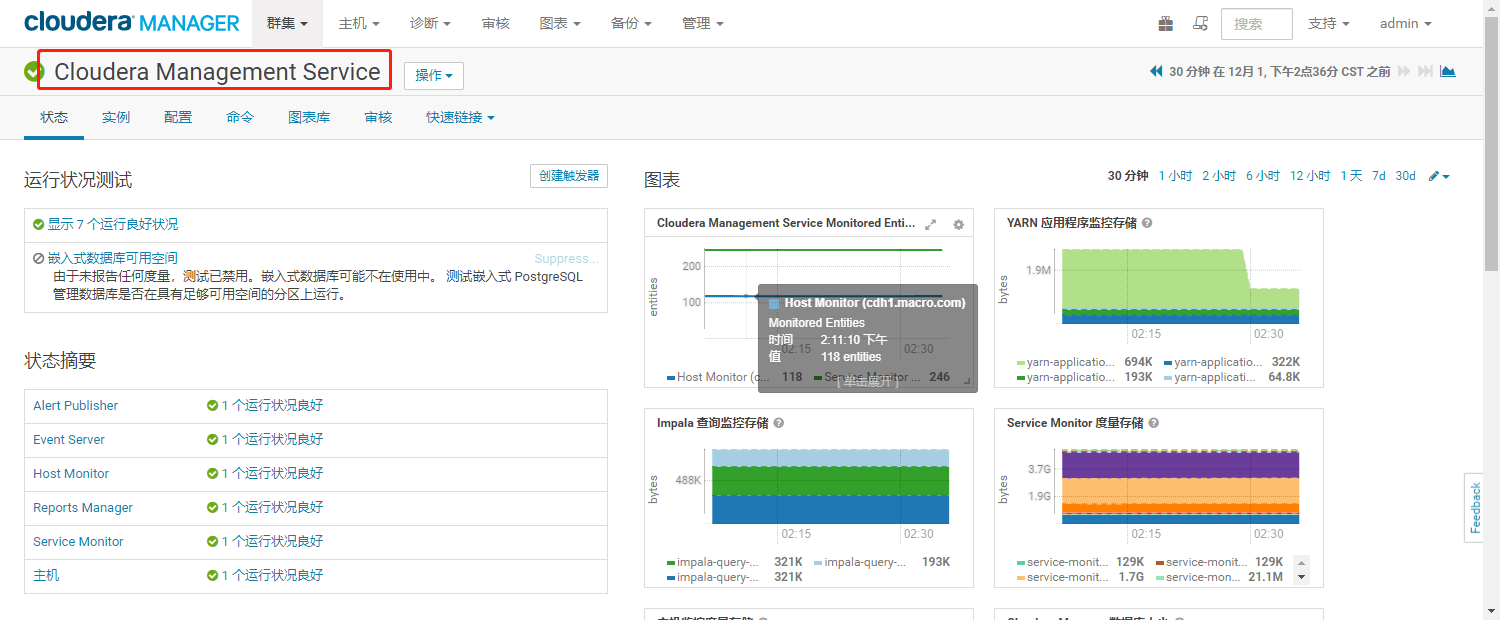Jump to current time with skip-to-end icon
The width and height of the screenshot is (1500, 620).
(1426, 72)
